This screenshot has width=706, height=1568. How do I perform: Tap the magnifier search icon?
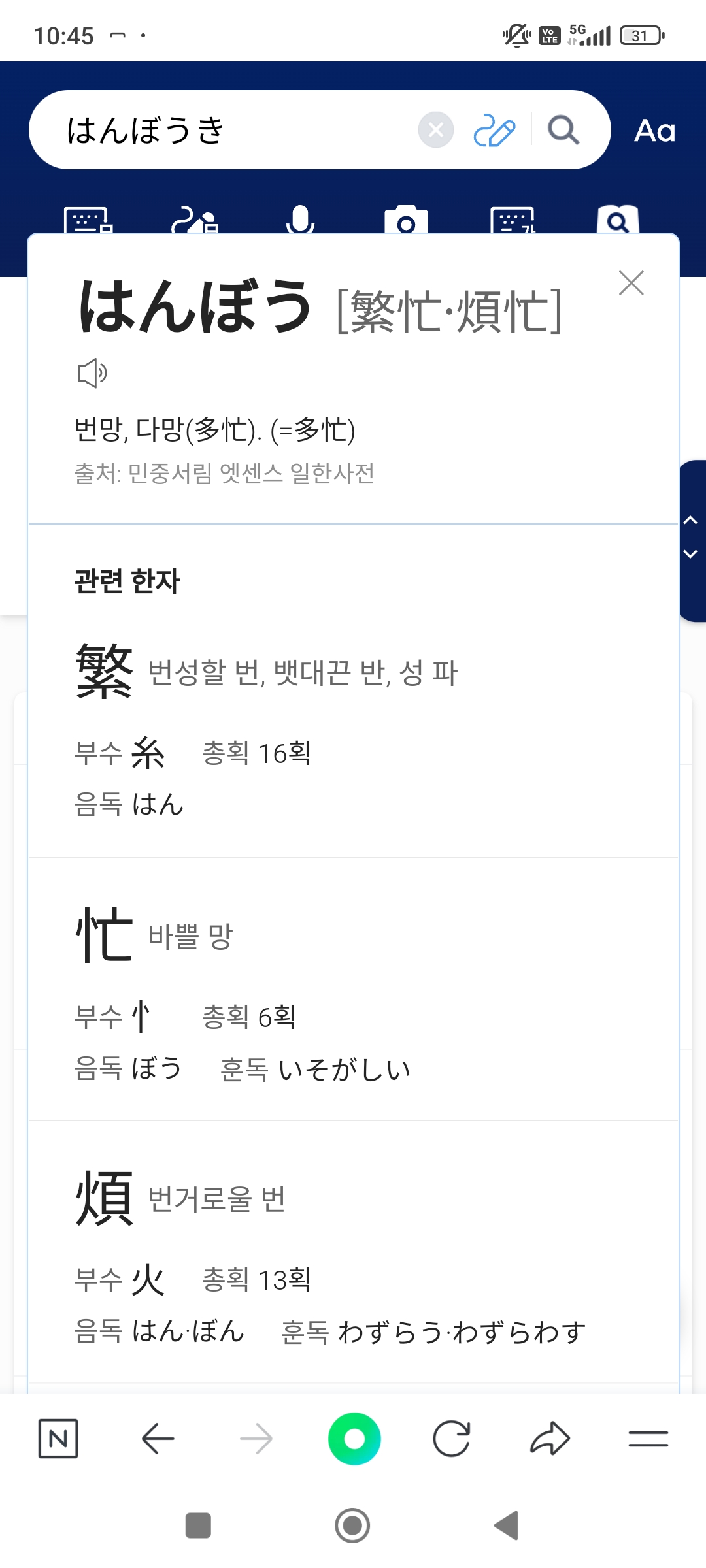click(563, 130)
